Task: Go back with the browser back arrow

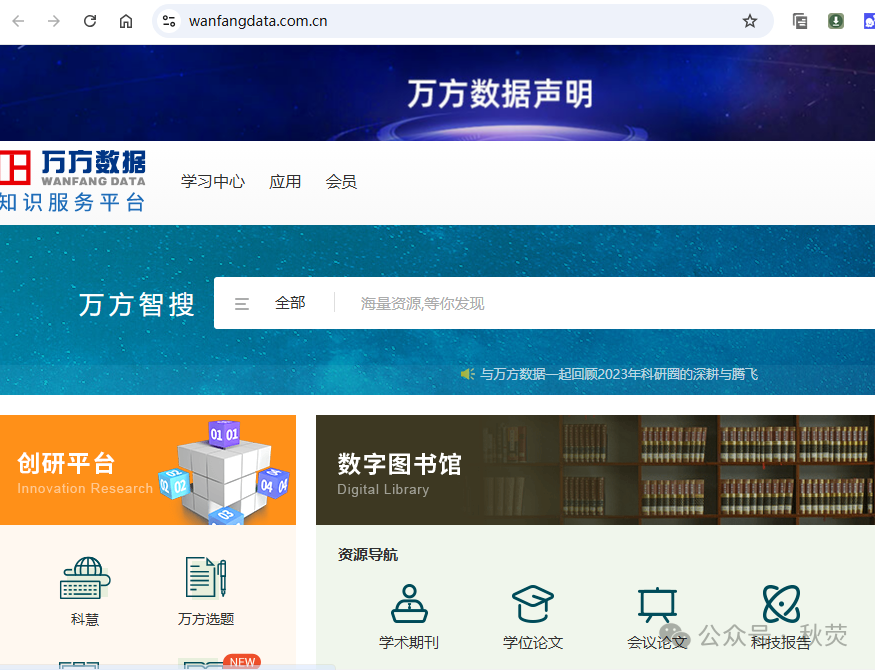Action: (18, 21)
